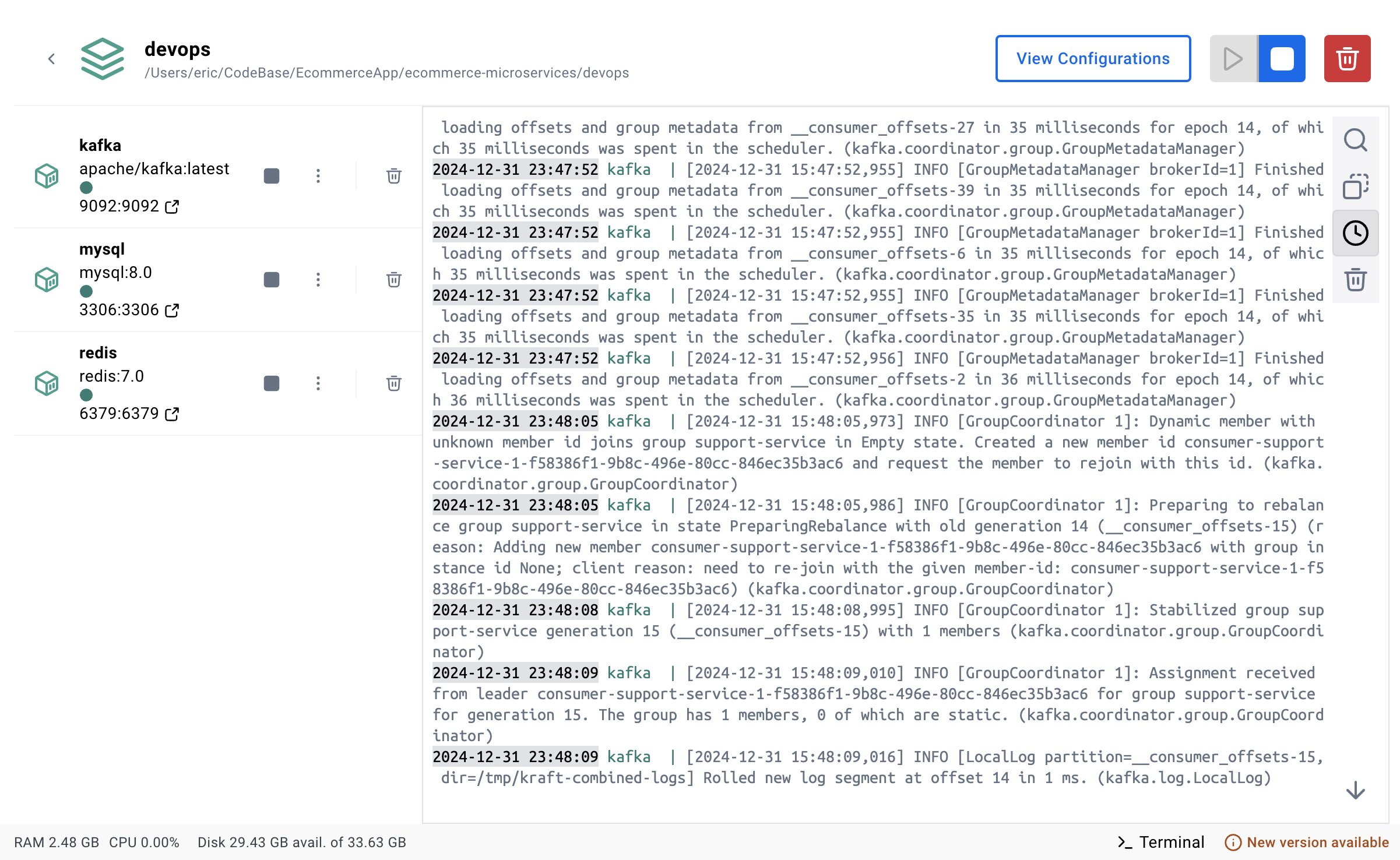
Task: Open Terminal at bottom bar
Action: (1163, 841)
